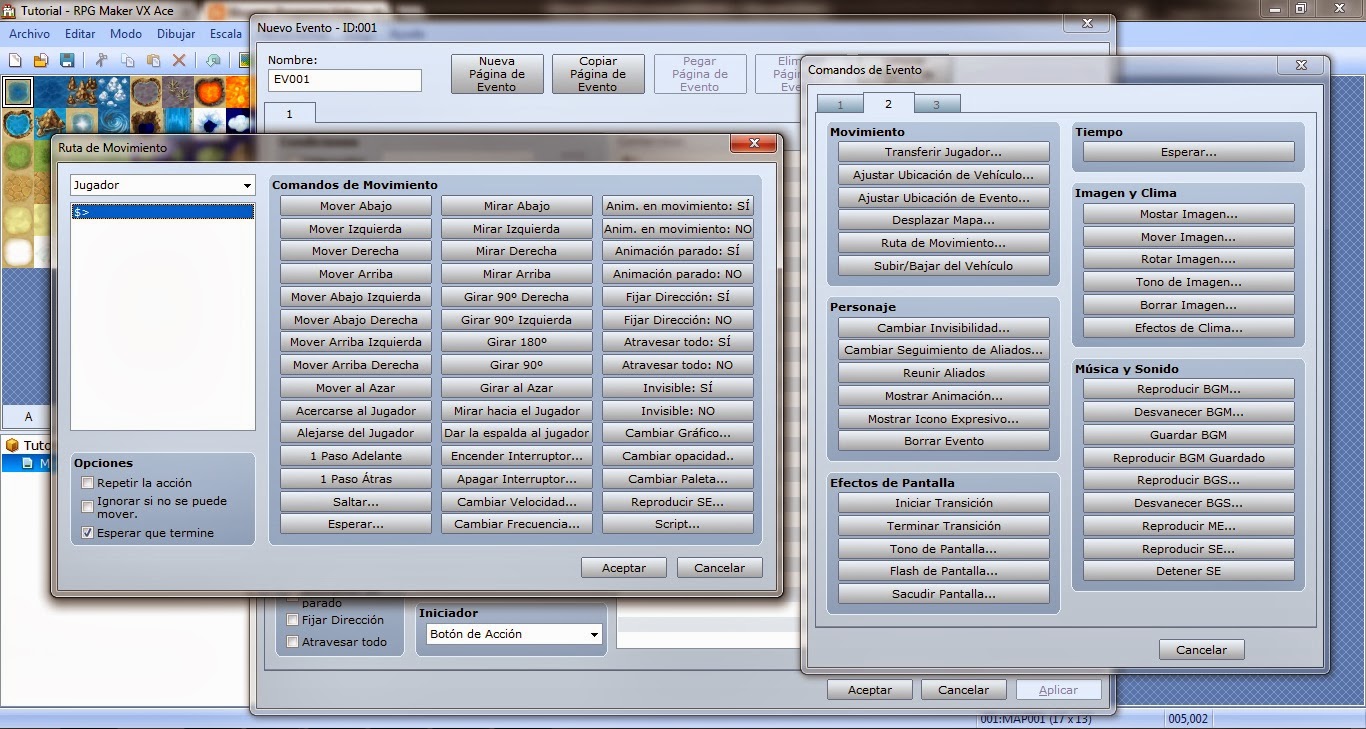Viewport: 1366px width, 729px height.
Task: Enable the Repetir la acción checkbox
Action: coord(87,482)
